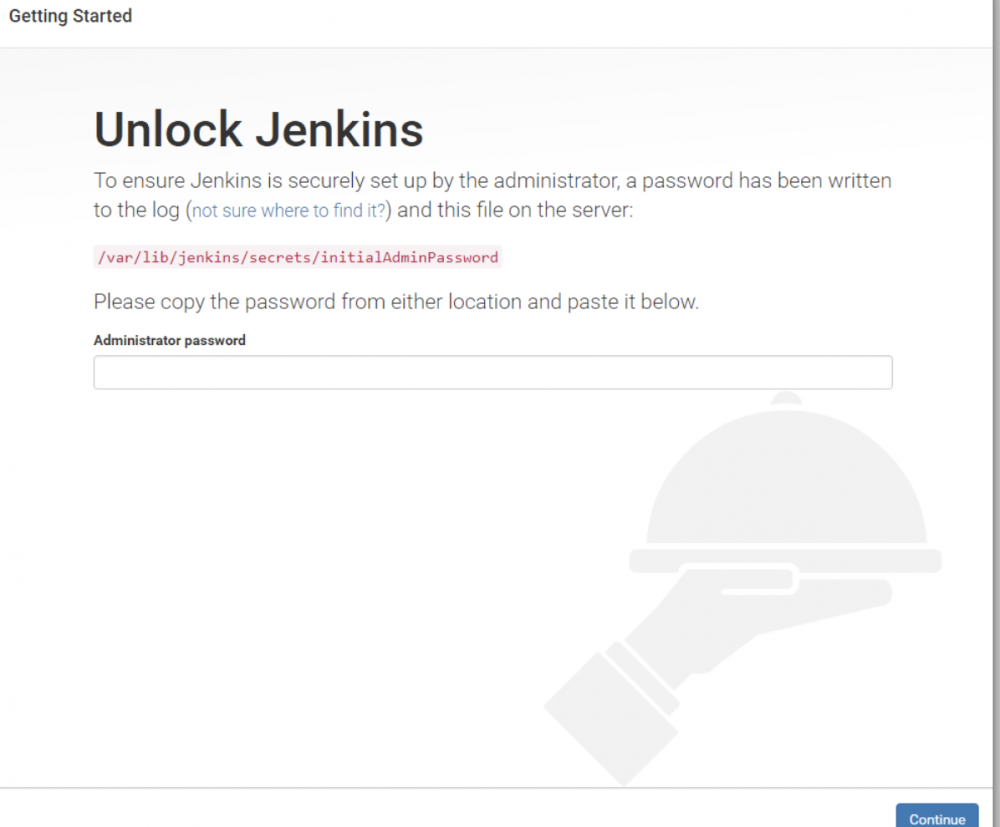The image size is (1000, 827).
Task: Click the 'Getting Started' header label
Action: pos(70,16)
